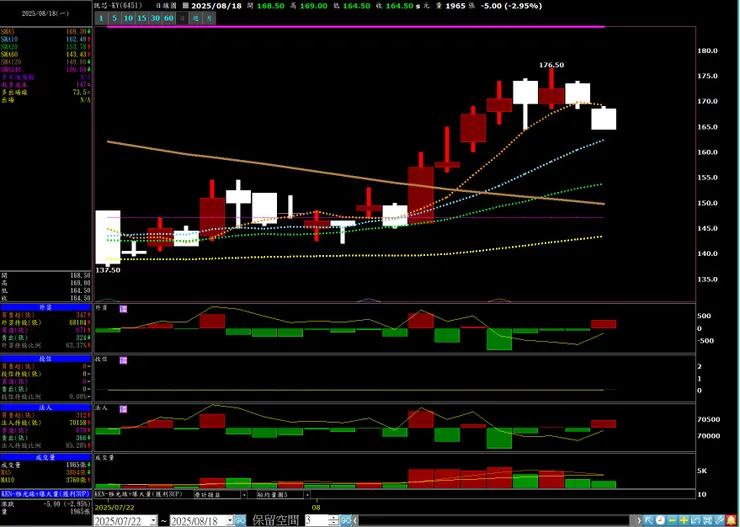This screenshot has height=527, width=740.
Task: Click the fit-to-view icon beside the pencil
Action: coord(707,520)
